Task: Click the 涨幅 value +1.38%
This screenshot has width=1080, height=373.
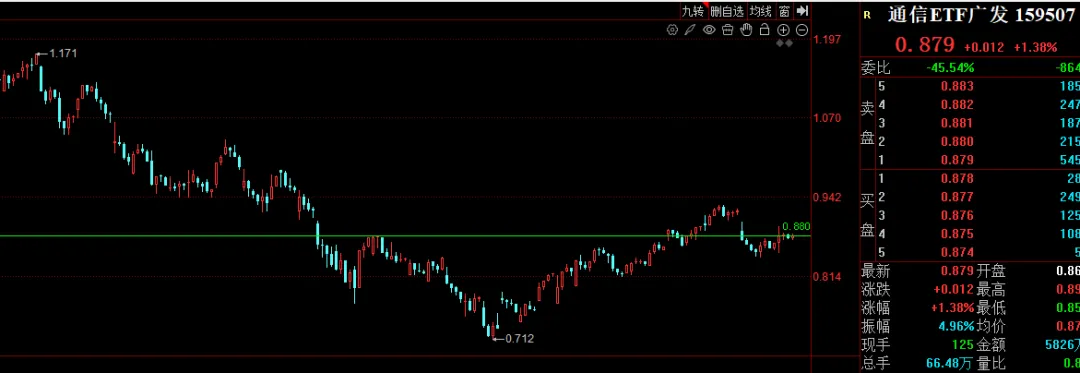Action: [953, 308]
